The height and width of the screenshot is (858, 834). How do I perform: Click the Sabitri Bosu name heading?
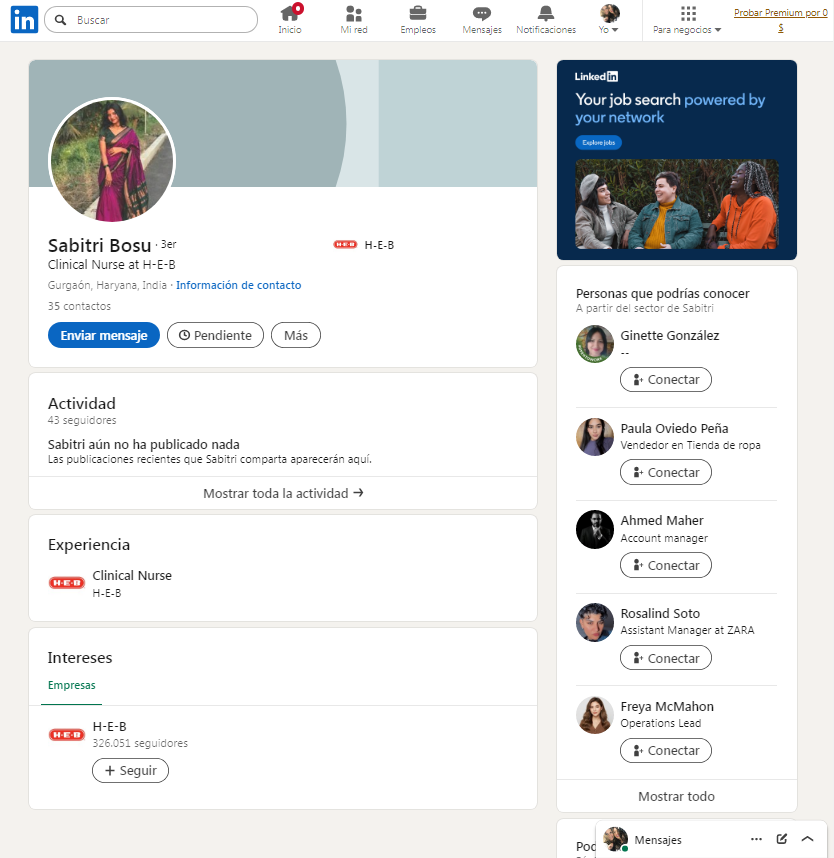coord(100,245)
